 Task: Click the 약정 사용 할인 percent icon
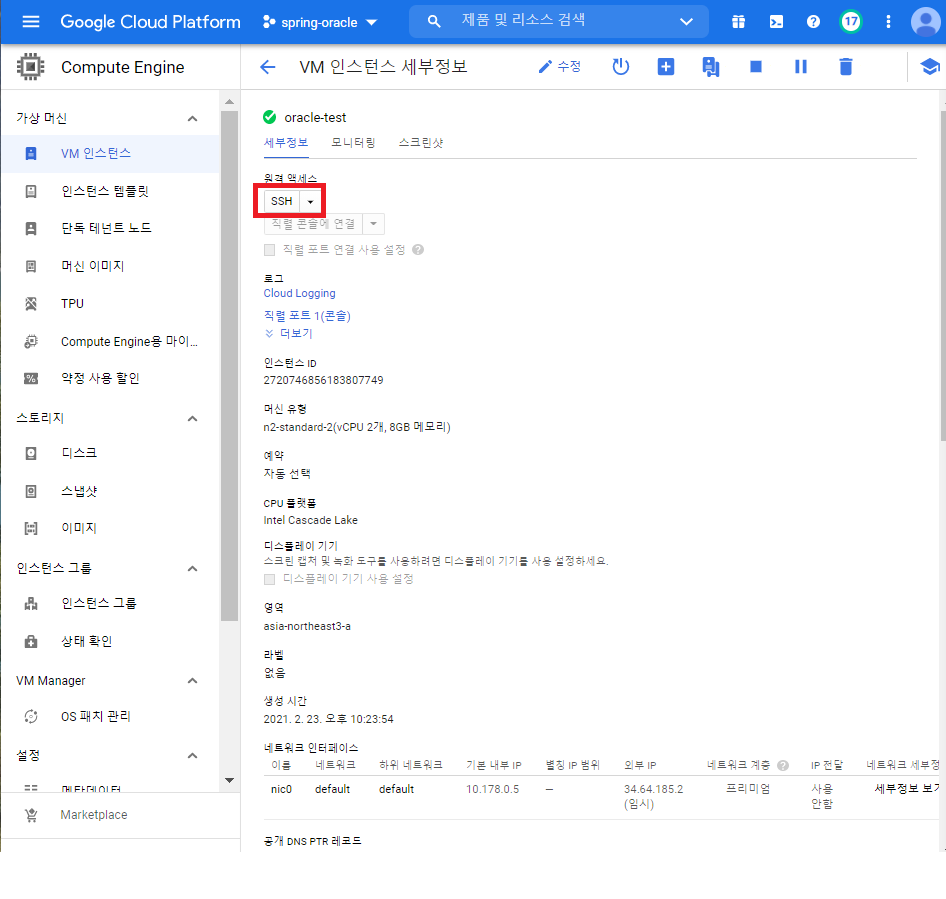31,378
